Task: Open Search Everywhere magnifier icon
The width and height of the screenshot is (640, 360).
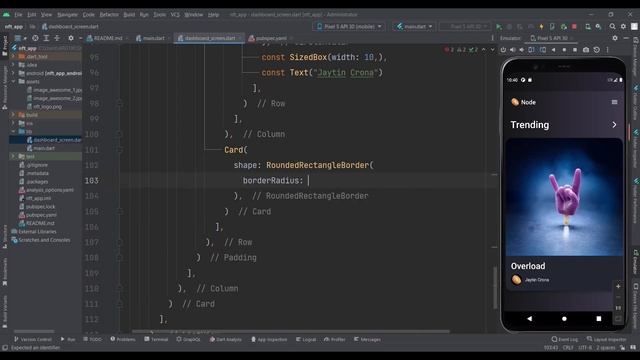Action: [612, 27]
